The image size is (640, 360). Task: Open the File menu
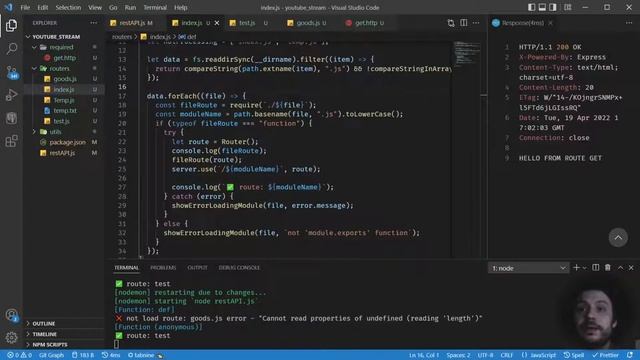tap(25, 7)
